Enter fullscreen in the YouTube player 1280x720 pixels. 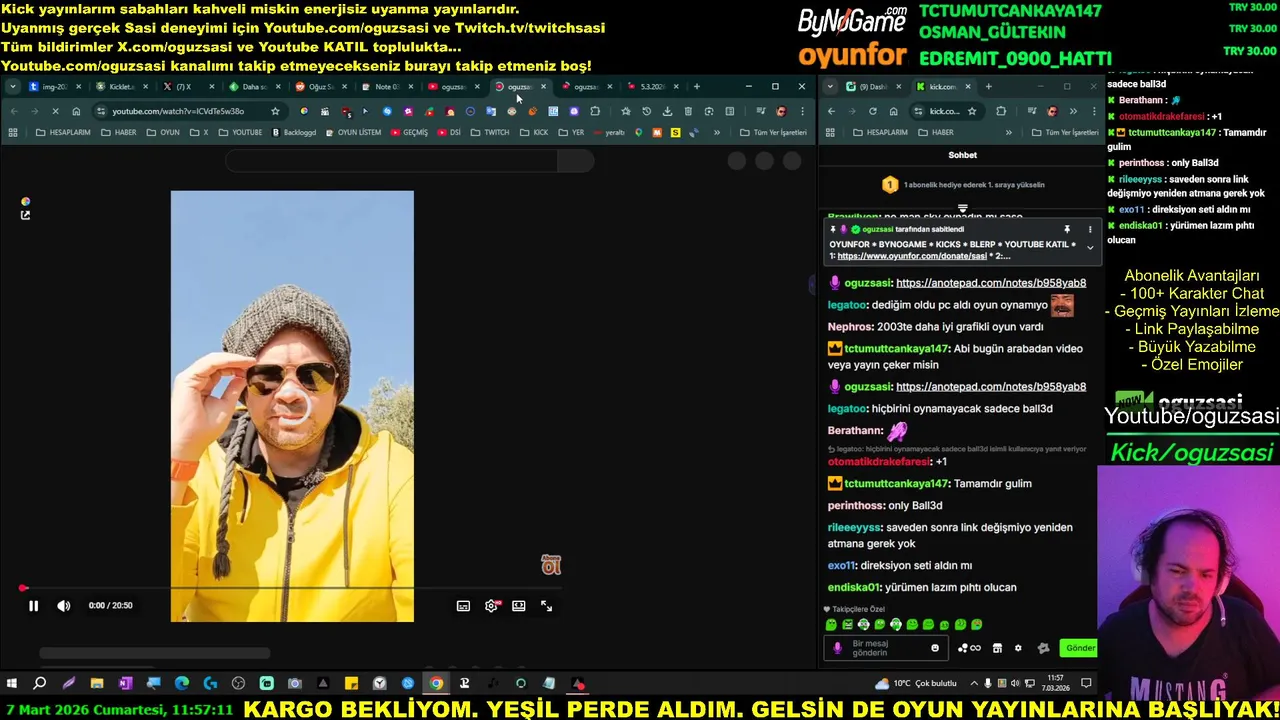pyautogui.click(x=546, y=605)
